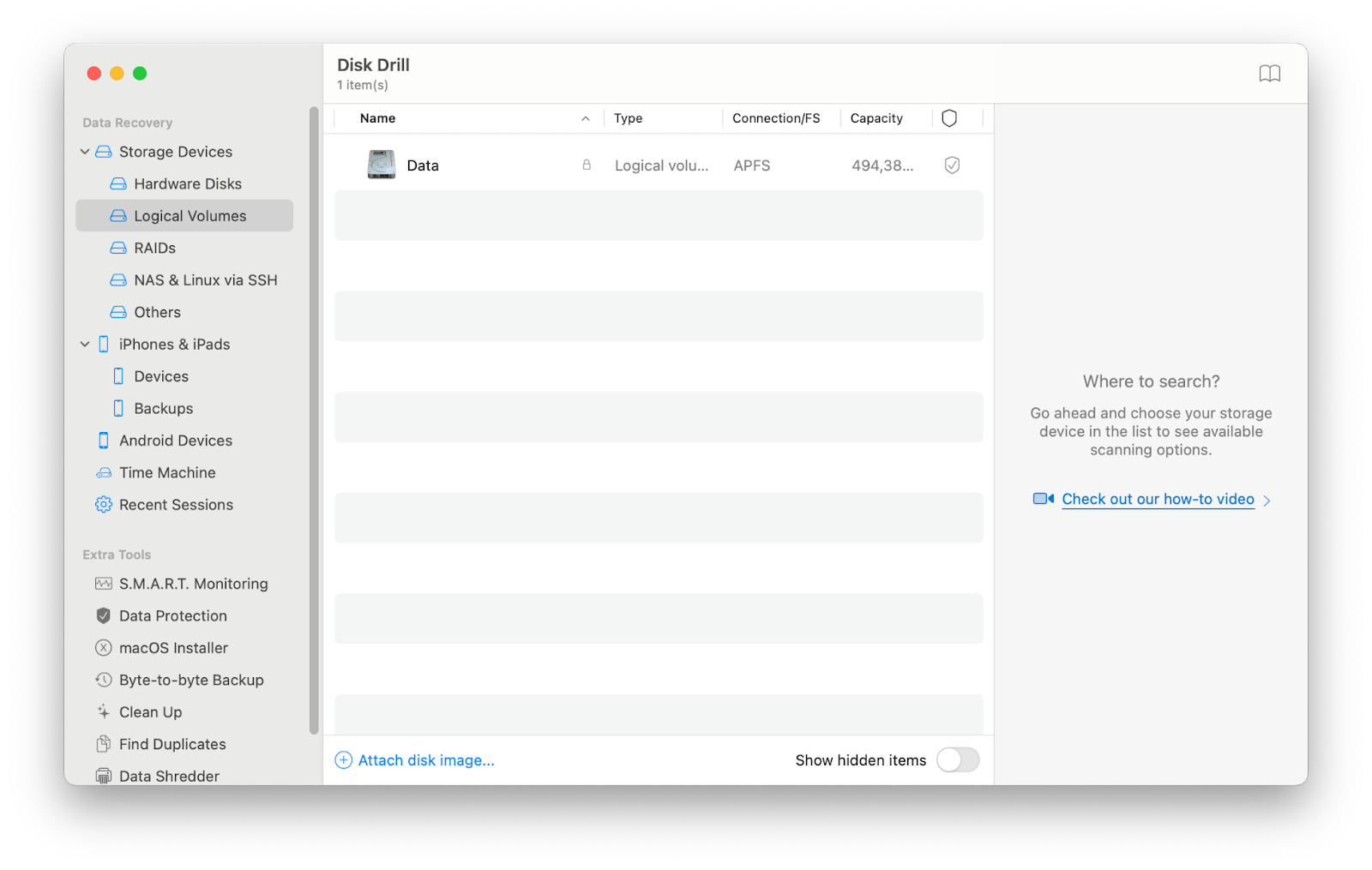Screen dimensions: 1372x870
Task: Click the Name column sort arrow
Action: coord(586,118)
